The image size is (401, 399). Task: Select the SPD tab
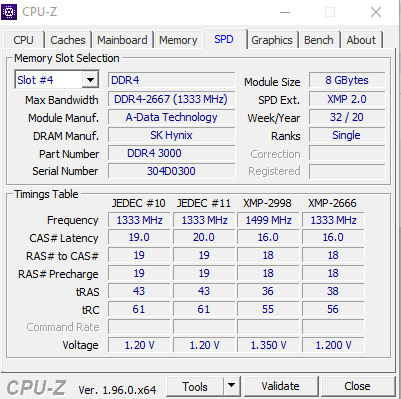point(224,39)
